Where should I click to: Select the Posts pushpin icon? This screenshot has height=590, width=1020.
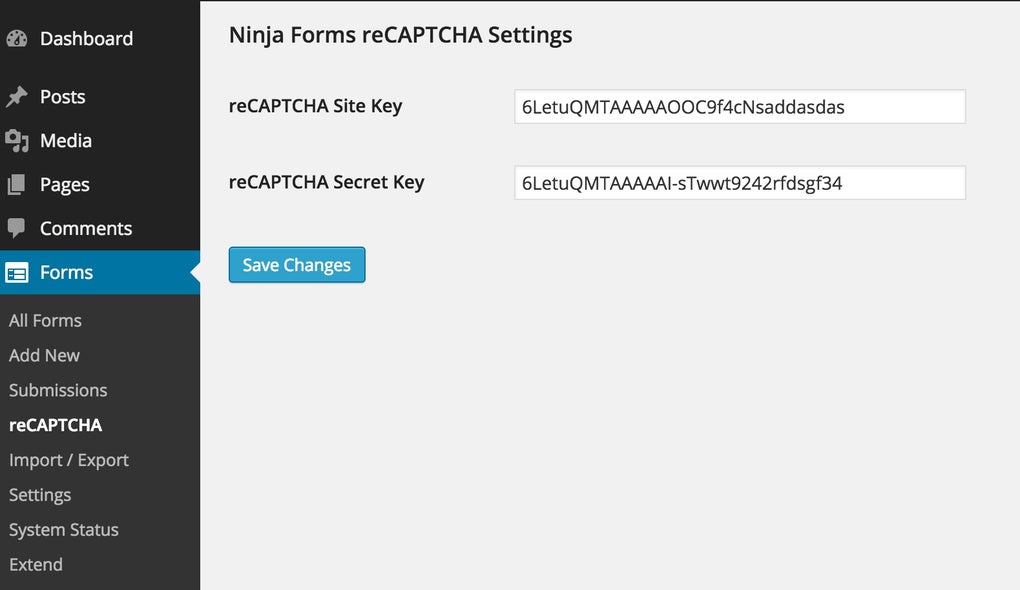(17, 96)
